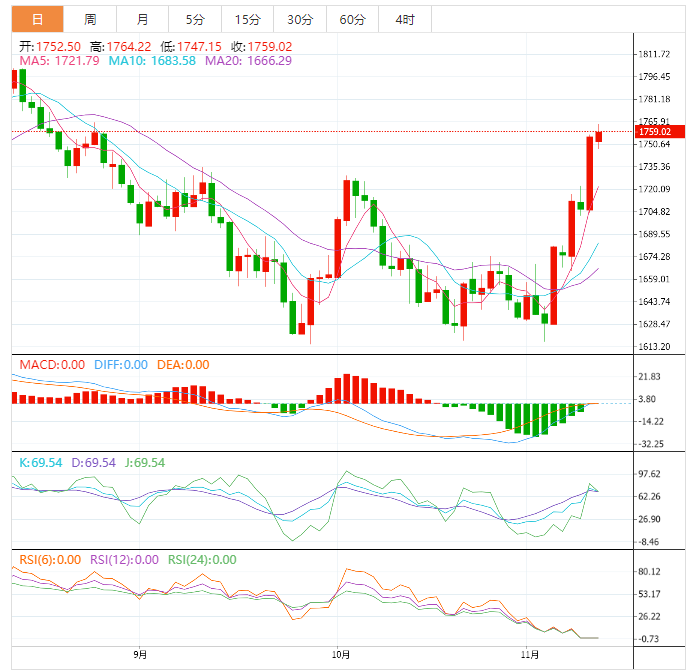Click the tall red candlestick rising to 1755
The height and width of the screenshot is (672, 690).
coord(590,173)
